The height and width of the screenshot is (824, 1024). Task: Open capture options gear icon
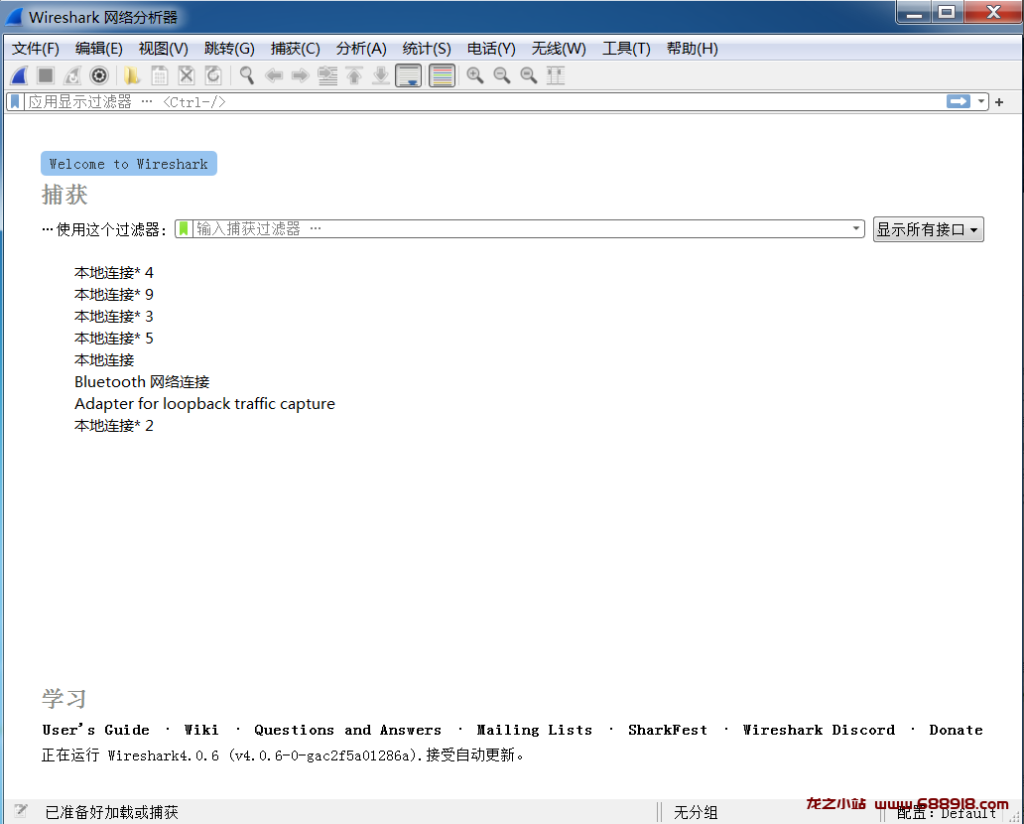[x=99, y=76]
